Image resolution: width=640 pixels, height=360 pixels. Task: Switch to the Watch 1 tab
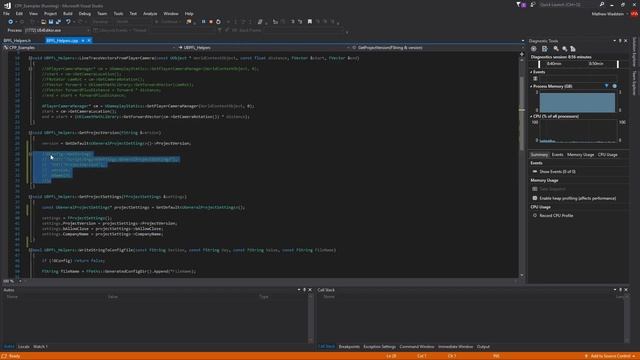(x=40, y=347)
